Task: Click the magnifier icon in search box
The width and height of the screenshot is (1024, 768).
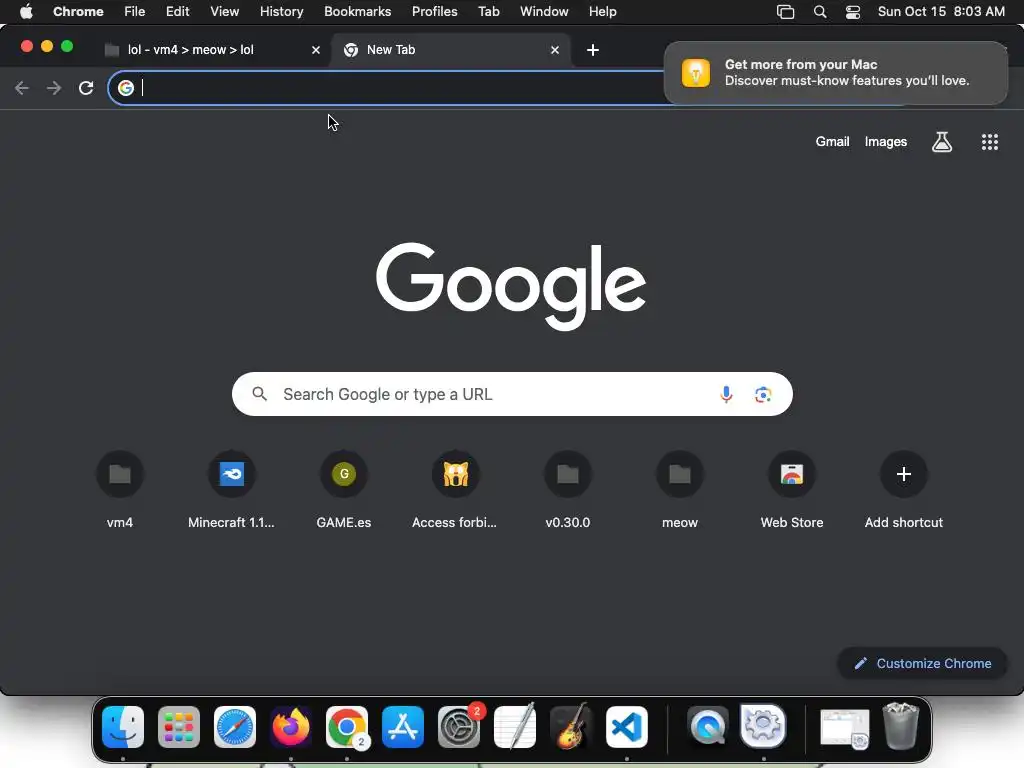Action: [259, 394]
